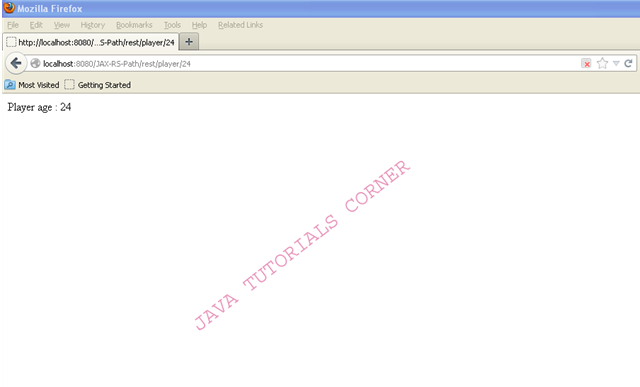Open the Help menu
The height and width of the screenshot is (387, 640).
pos(199,25)
